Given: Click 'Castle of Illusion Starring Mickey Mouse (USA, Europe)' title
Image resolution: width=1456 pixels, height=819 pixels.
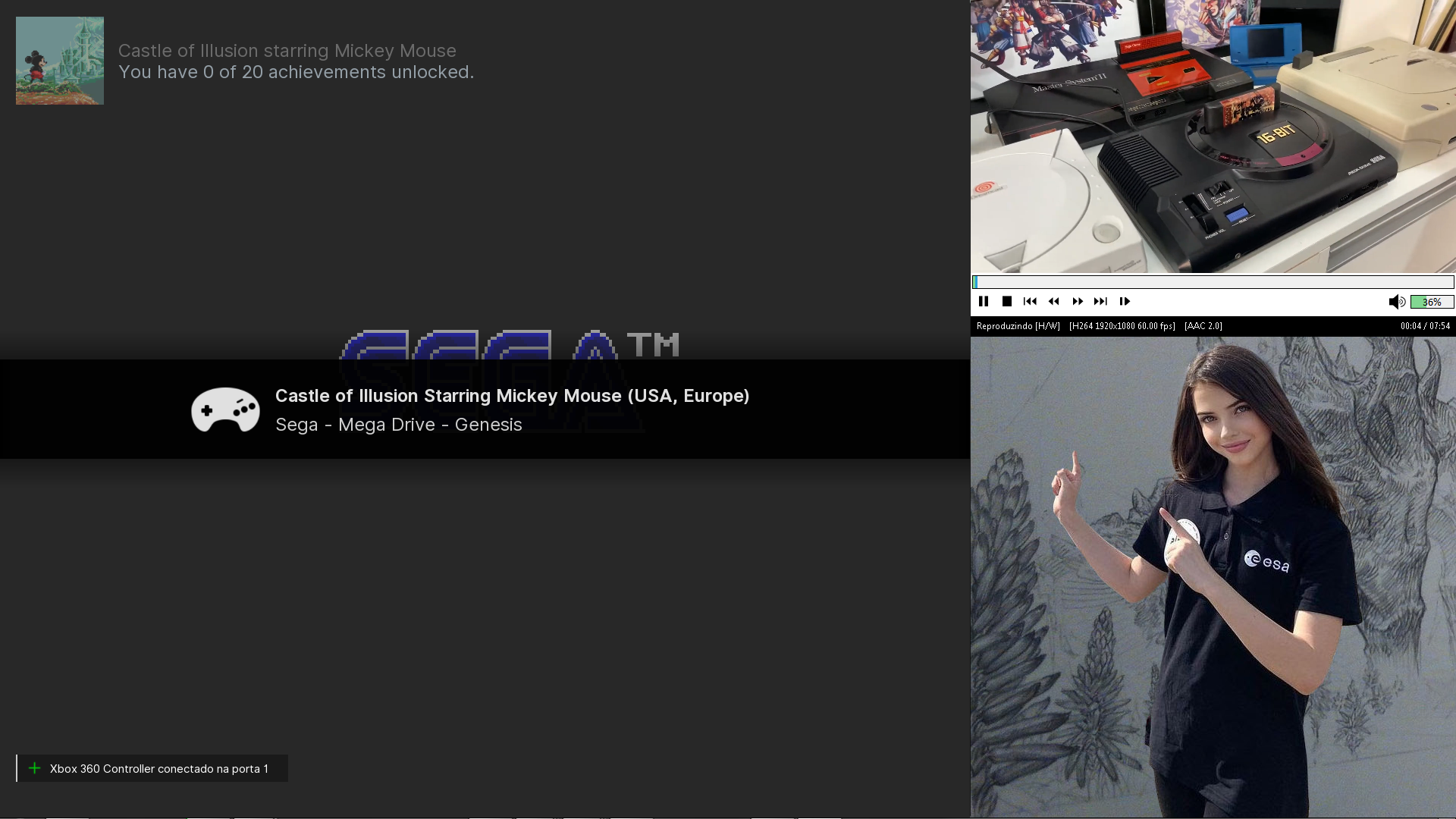Looking at the screenshot, I should (512, 396).
